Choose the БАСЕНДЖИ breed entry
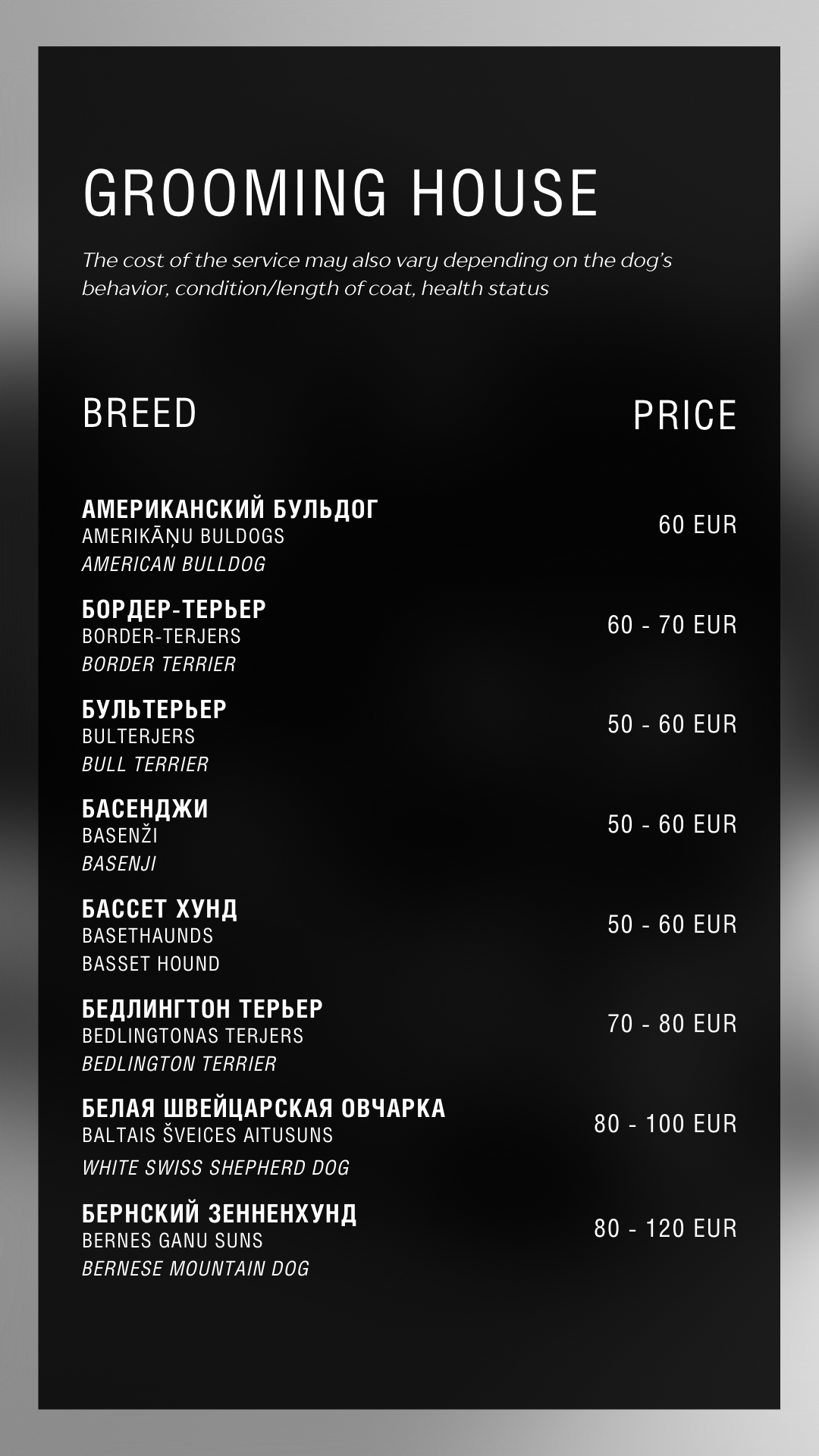 coord(145,809)
